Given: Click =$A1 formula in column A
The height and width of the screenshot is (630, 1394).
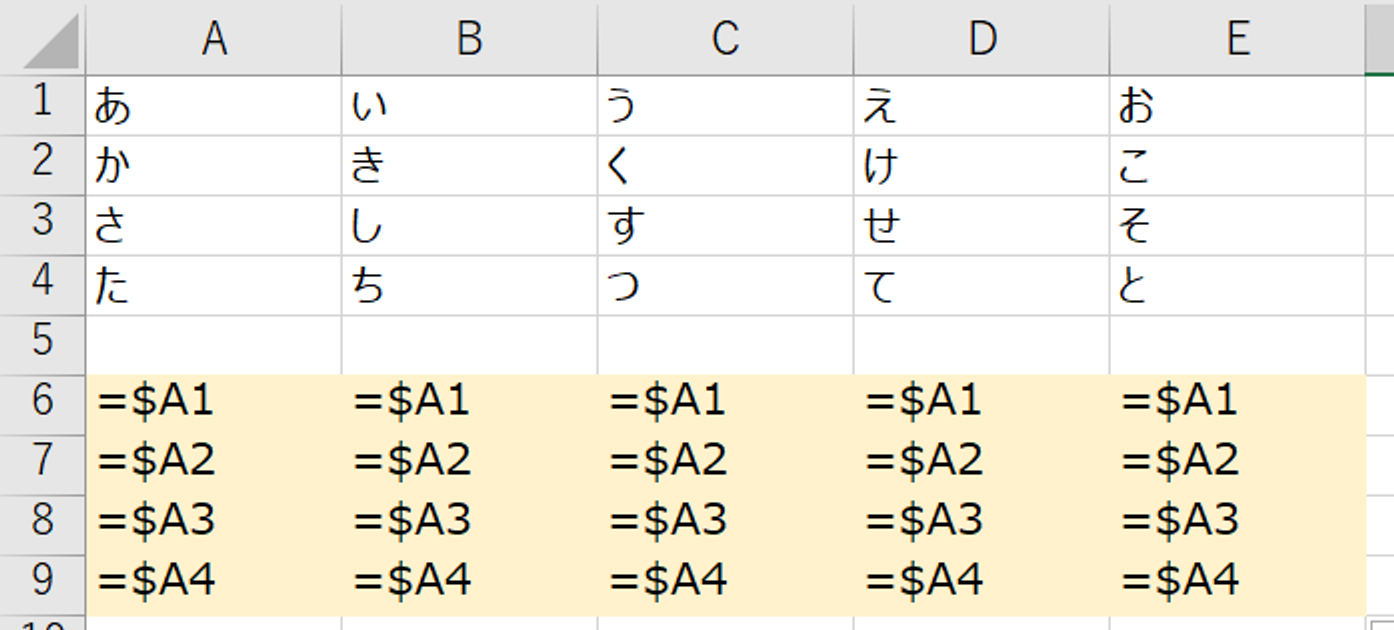Looking at the screenshot, I should click(214, 406).
